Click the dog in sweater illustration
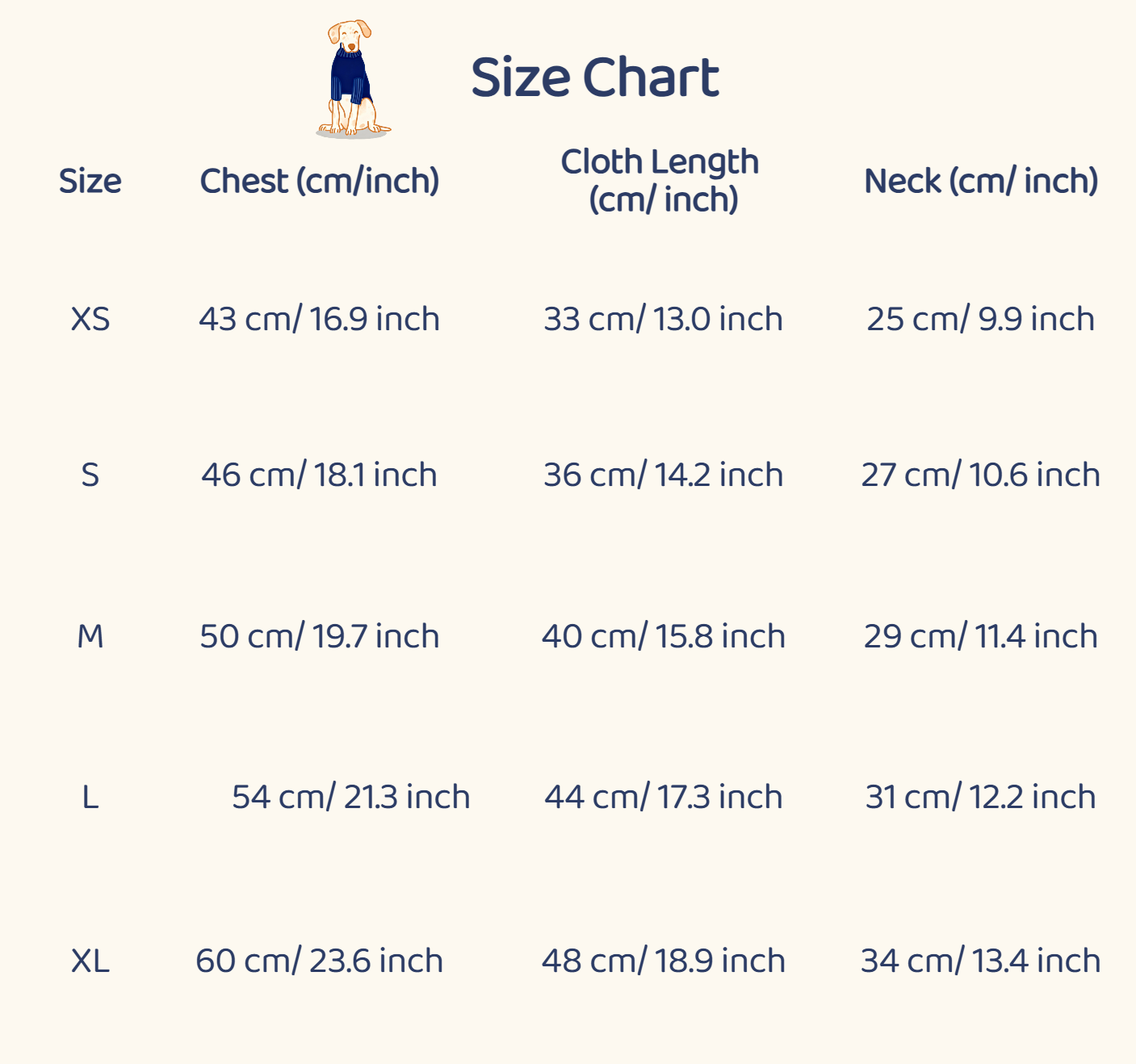Viewport: 1136px width, 1064px height. tap(352, 79)
